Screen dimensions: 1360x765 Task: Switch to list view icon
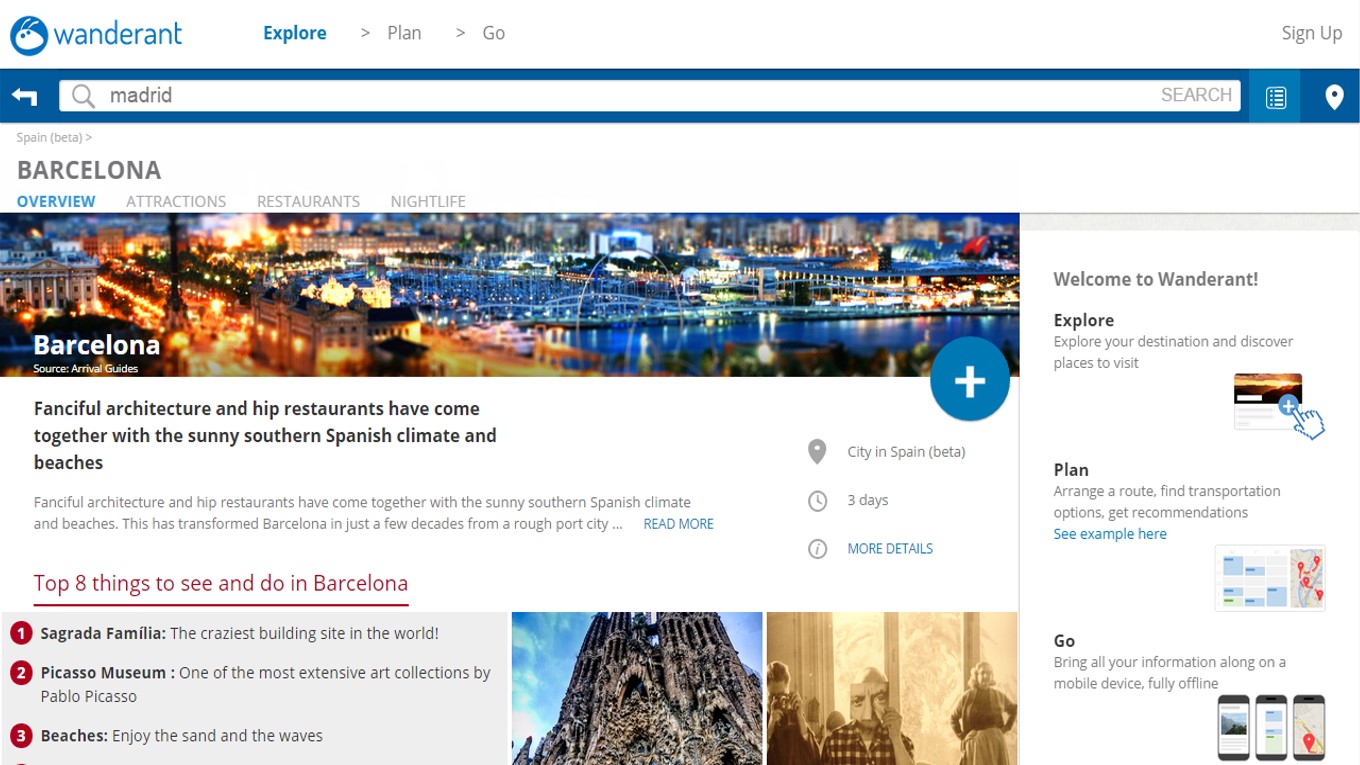pyautogui.click(x=1275, y=97)
